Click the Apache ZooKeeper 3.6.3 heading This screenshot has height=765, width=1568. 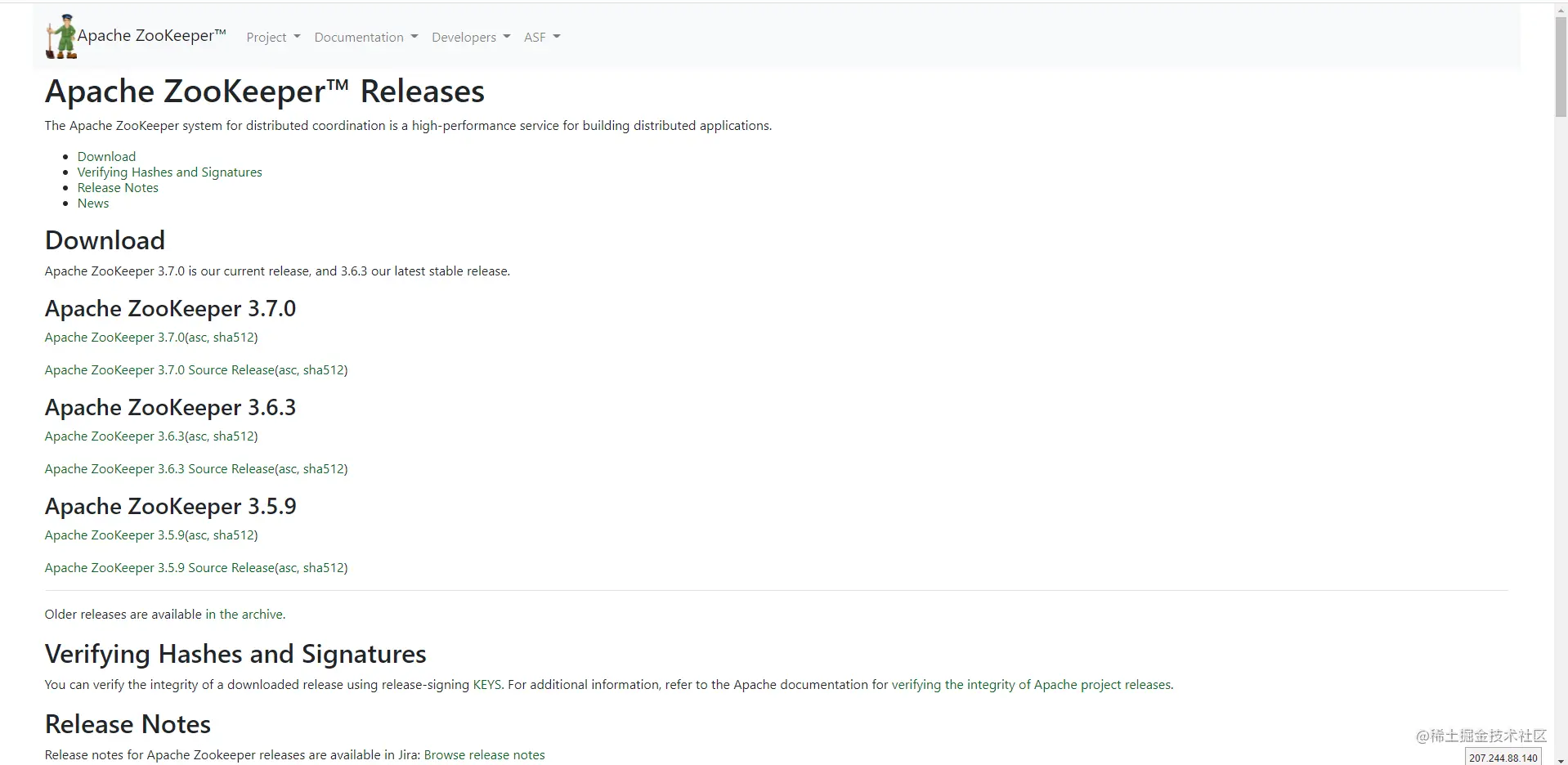coord(170,407)
